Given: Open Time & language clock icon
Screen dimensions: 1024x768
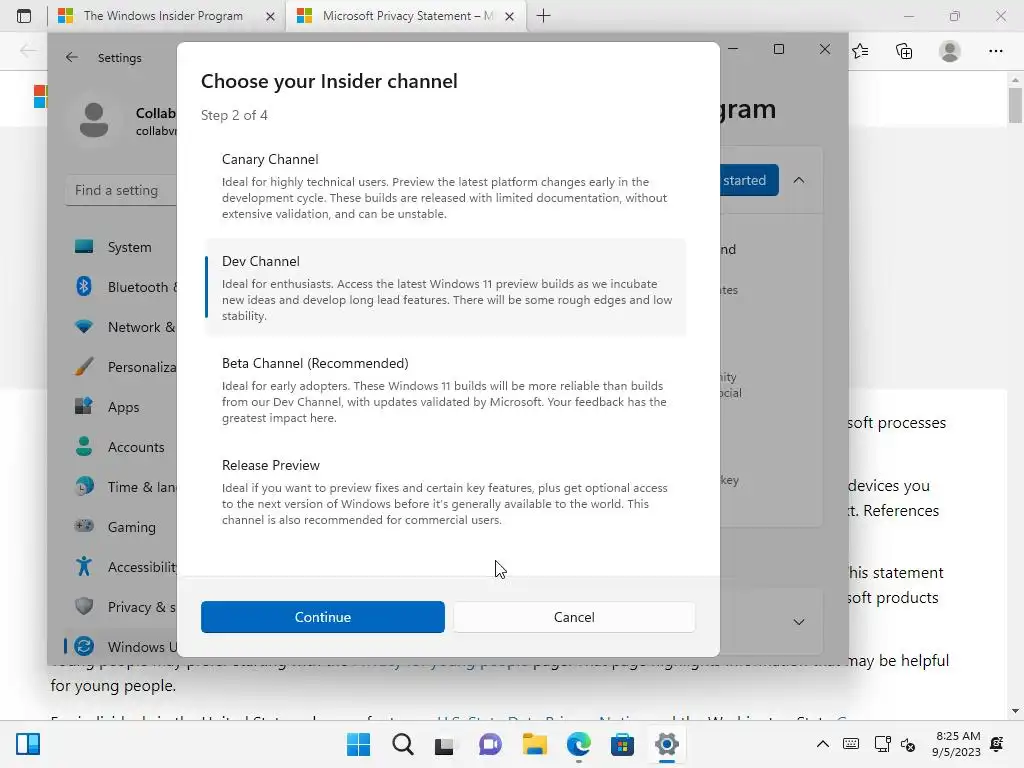Looking at the screenshot, I should (84, 487).
